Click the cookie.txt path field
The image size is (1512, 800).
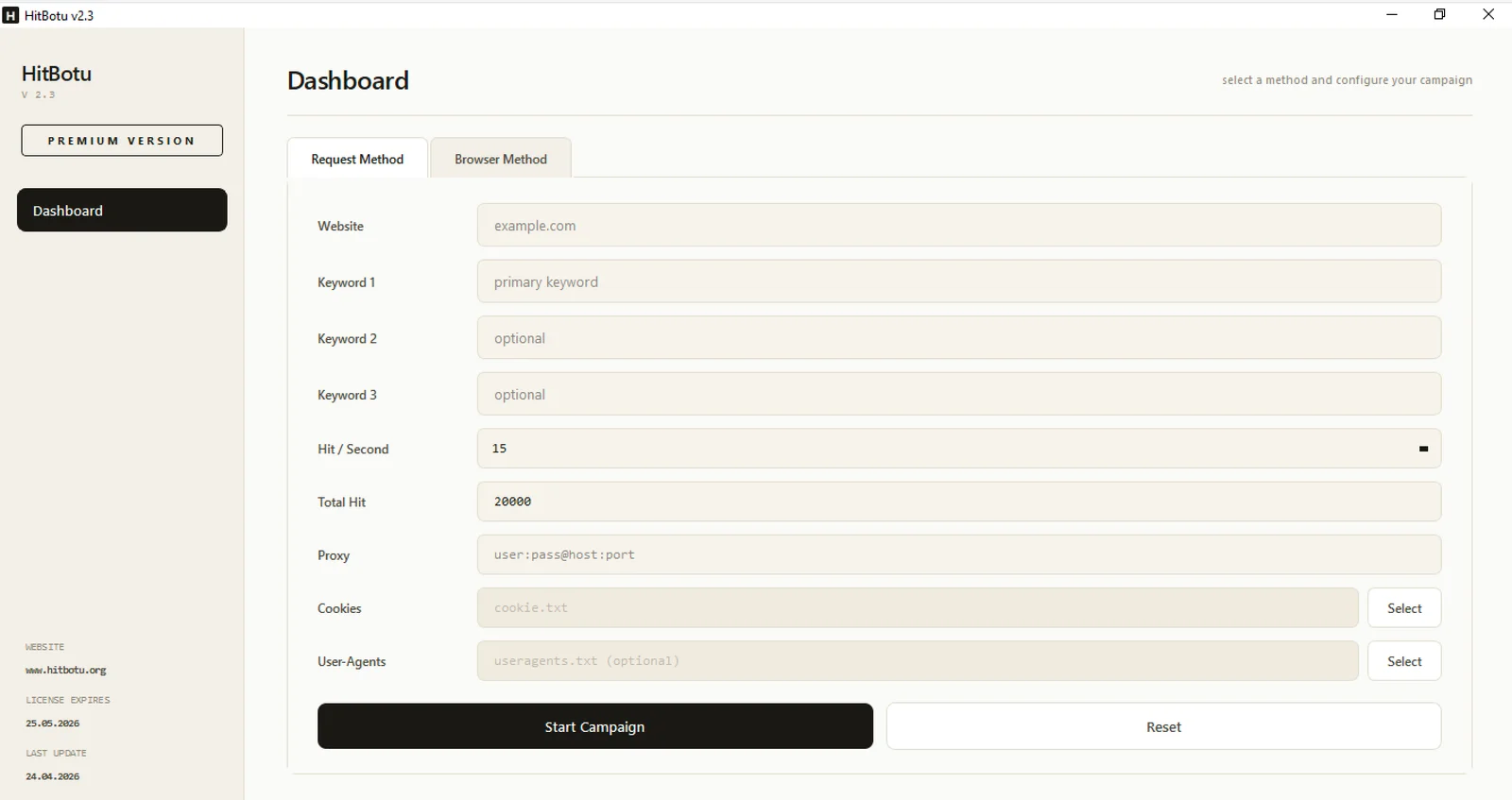(918, 608)
